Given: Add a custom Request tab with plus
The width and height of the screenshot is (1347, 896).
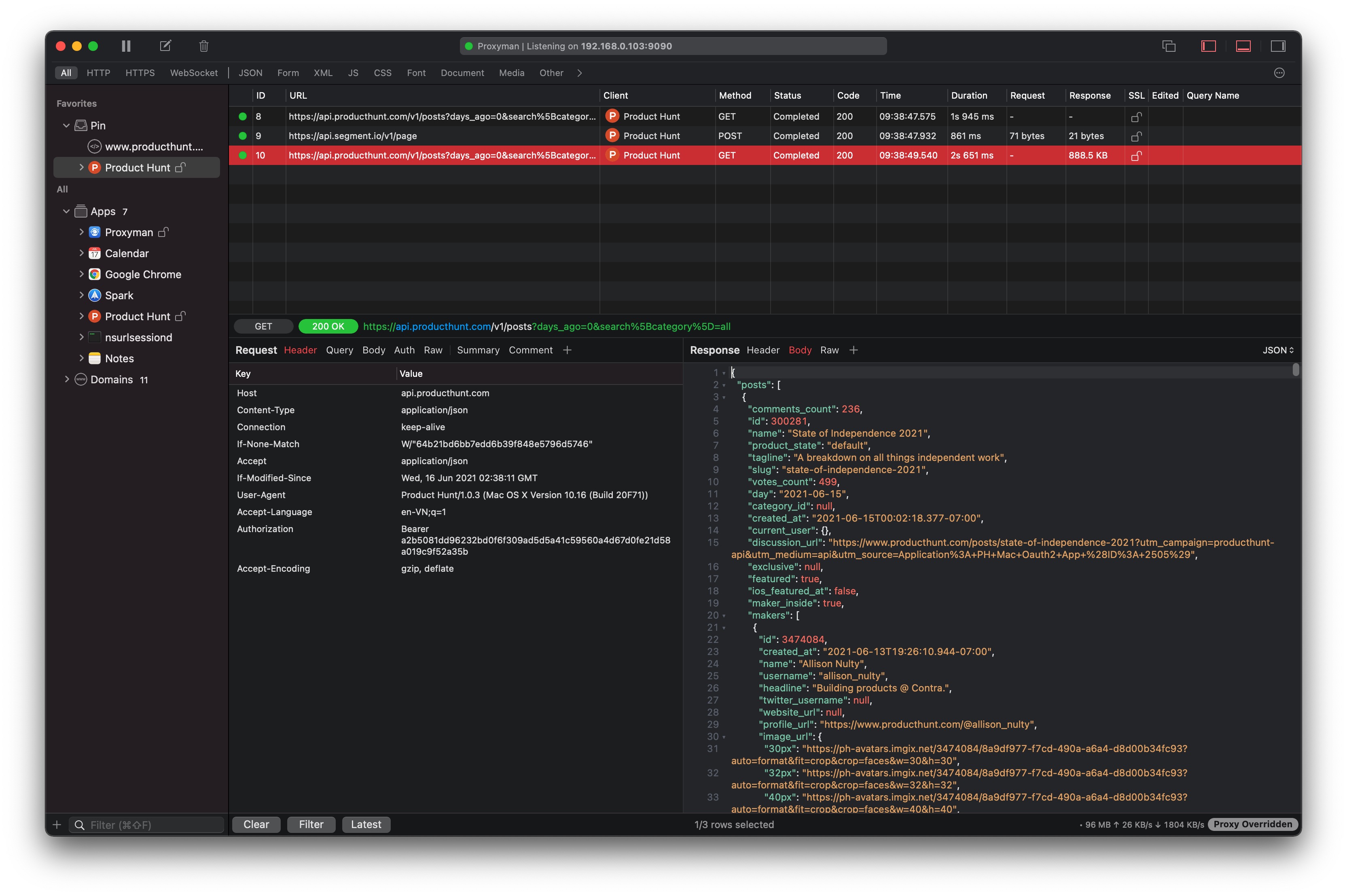Looking at the screenshot, I should [567, 350].
